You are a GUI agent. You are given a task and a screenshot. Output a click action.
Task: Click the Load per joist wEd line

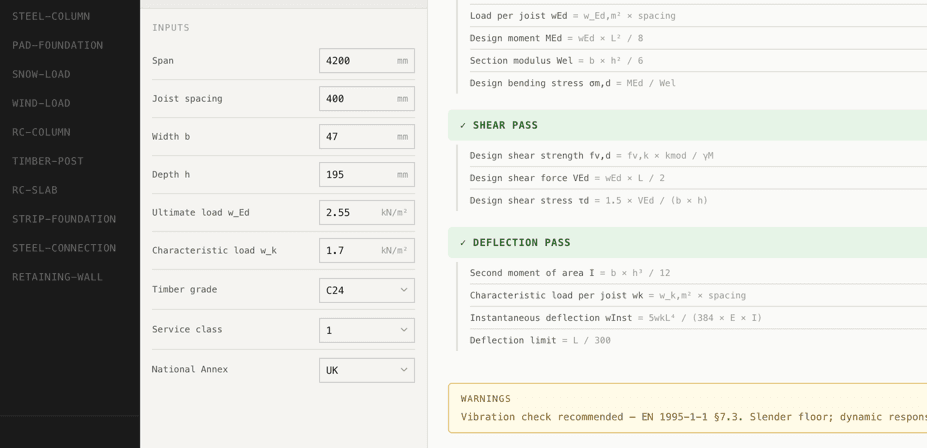[x=698, y=16]
